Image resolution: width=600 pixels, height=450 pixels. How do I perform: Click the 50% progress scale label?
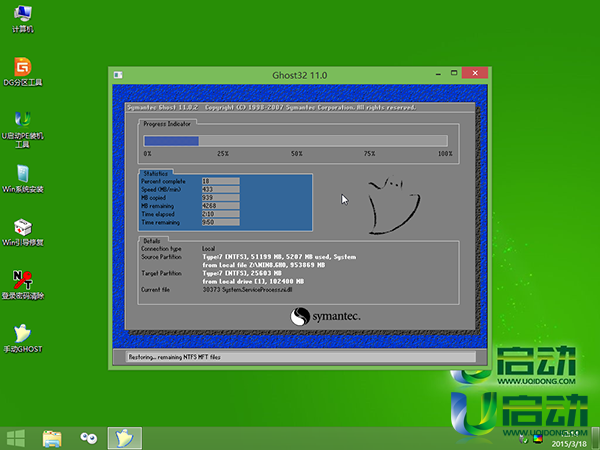tap(297, 153)
